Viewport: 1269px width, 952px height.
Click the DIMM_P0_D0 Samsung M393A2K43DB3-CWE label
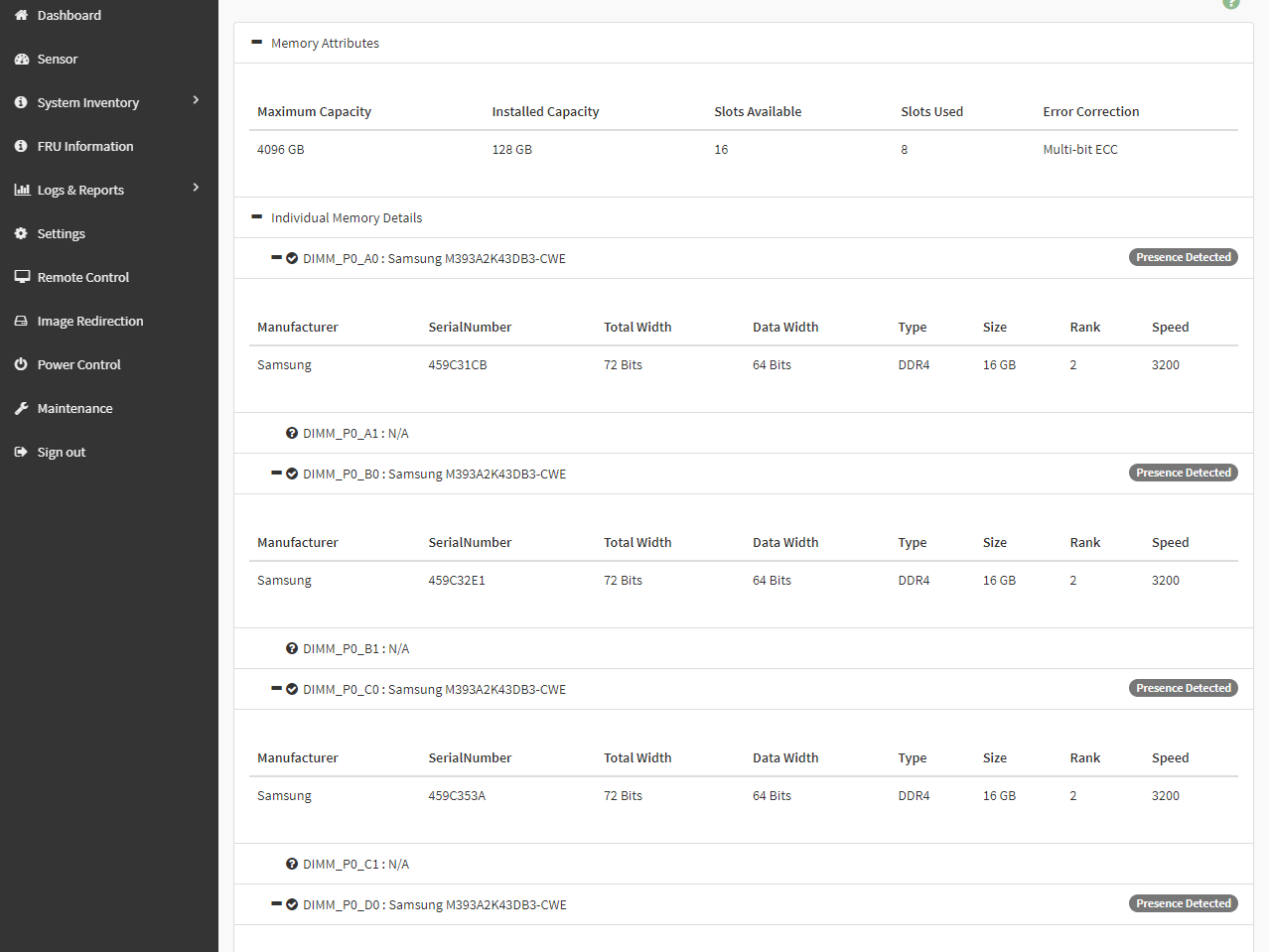(x=435, y=904)
